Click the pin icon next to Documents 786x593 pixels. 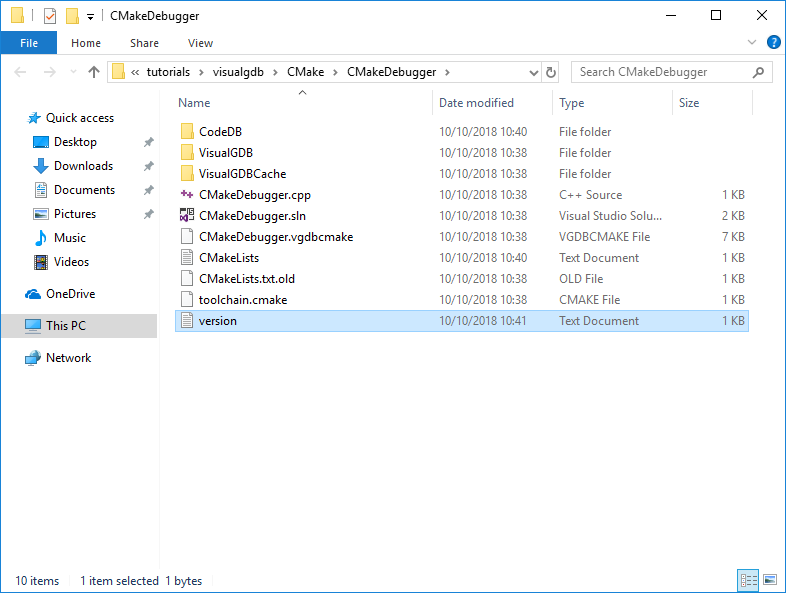(148, 190)
